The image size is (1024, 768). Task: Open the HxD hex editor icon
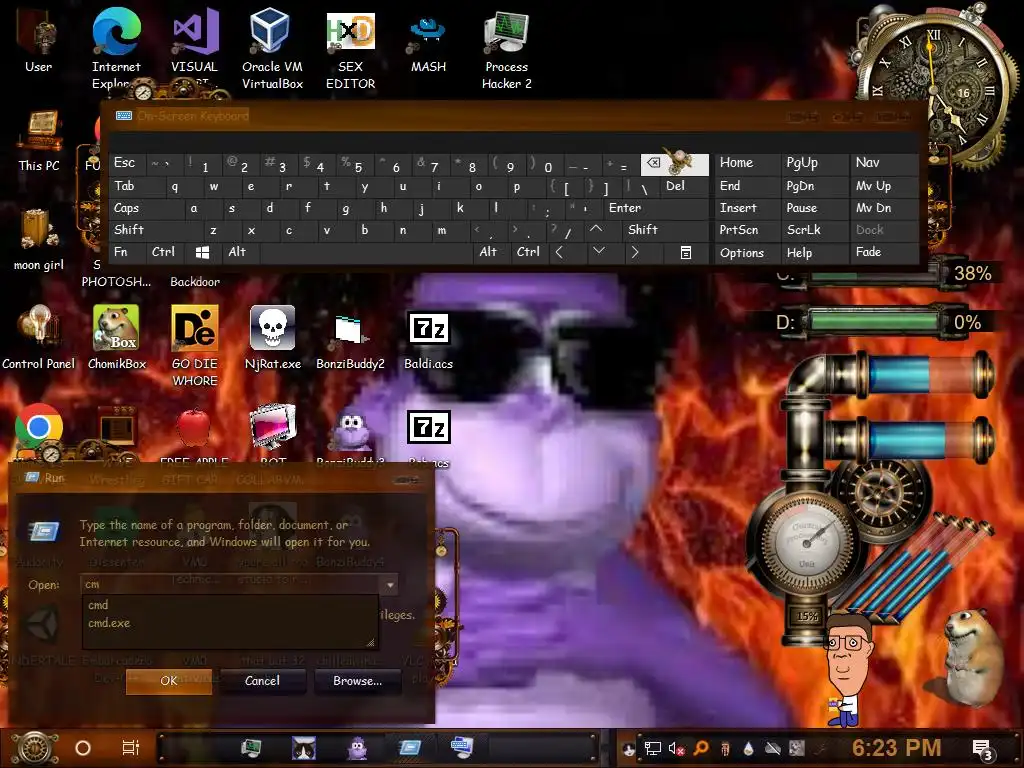[x=350, y=49]
